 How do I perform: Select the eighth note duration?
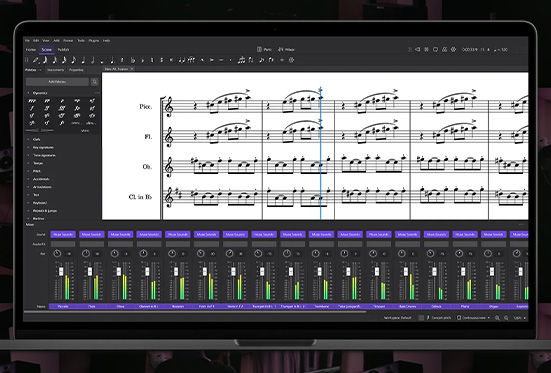[73, 60]
